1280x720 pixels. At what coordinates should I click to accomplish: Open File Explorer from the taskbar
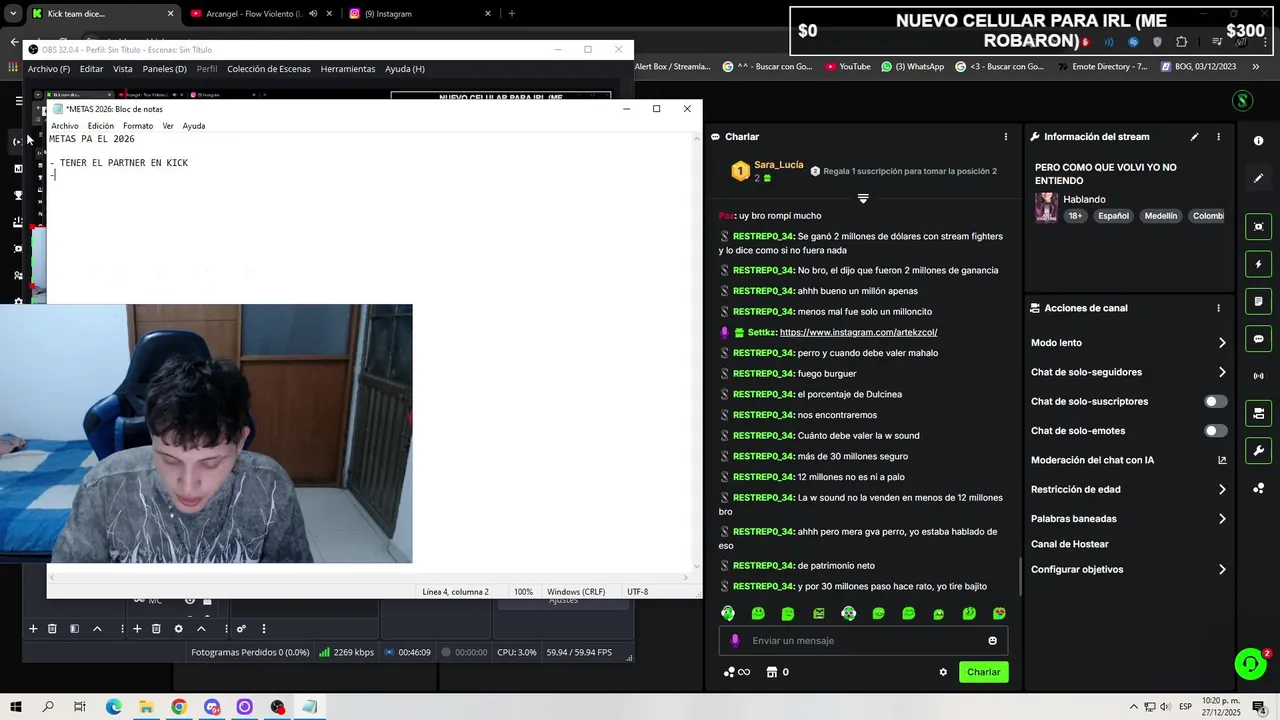tap(146, 707)
